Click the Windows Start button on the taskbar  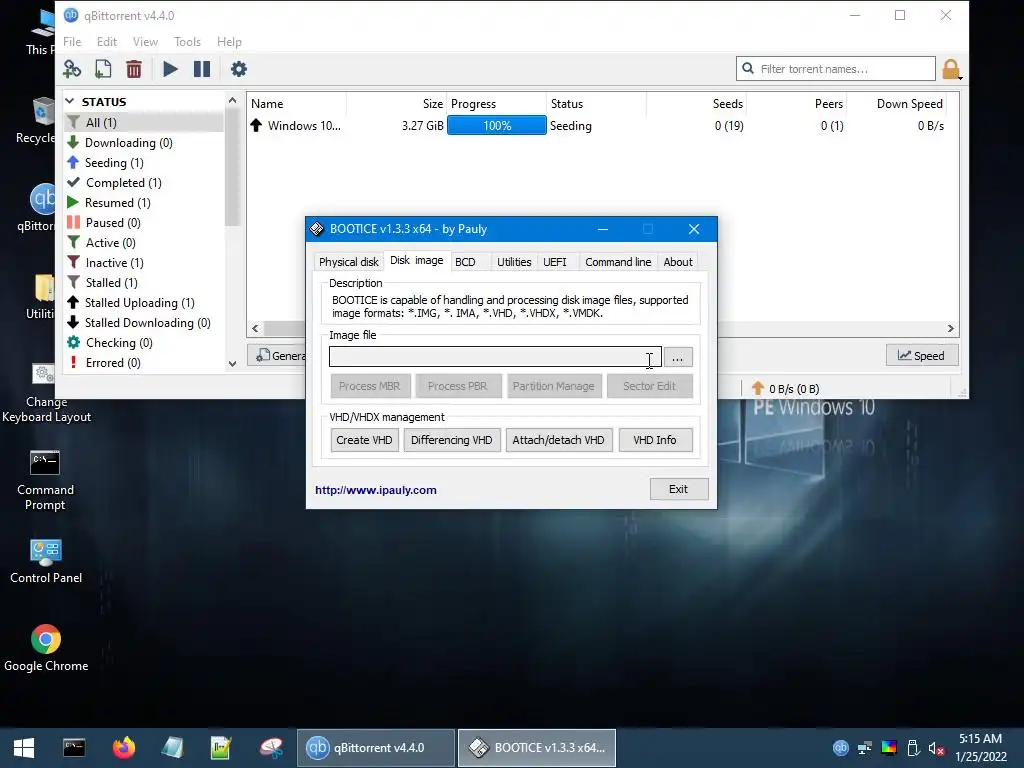coord(24,748)
